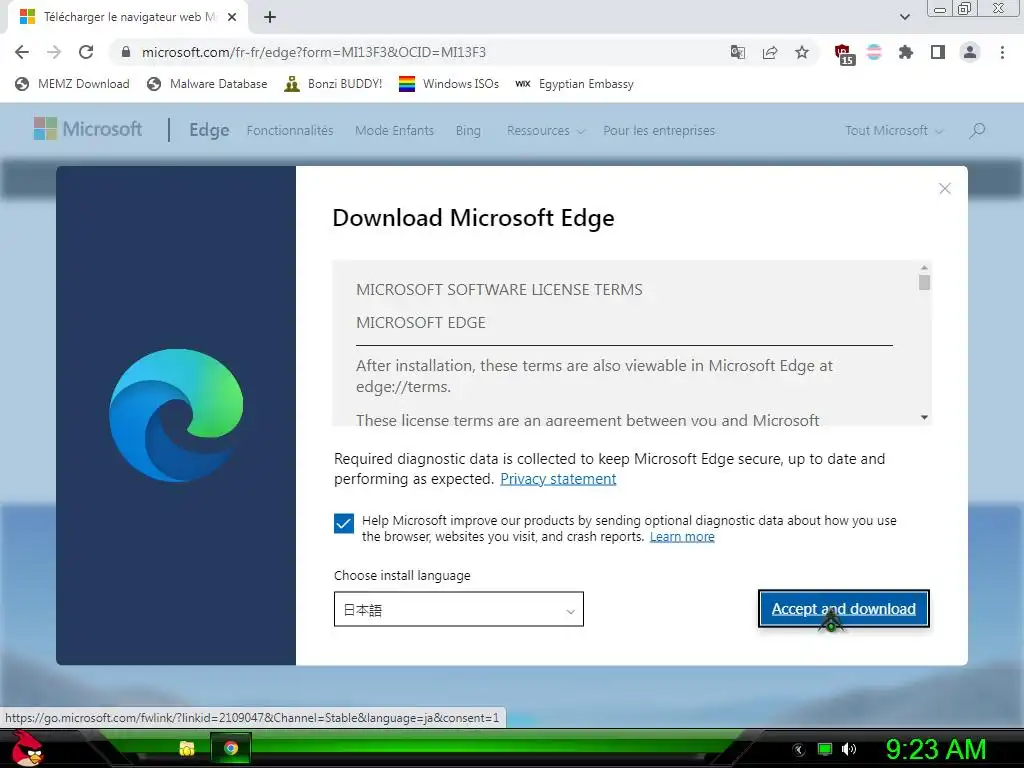The image size is (1024, 768).
Task: Click the Edge logo in dialog
Action: coord(176,415)
